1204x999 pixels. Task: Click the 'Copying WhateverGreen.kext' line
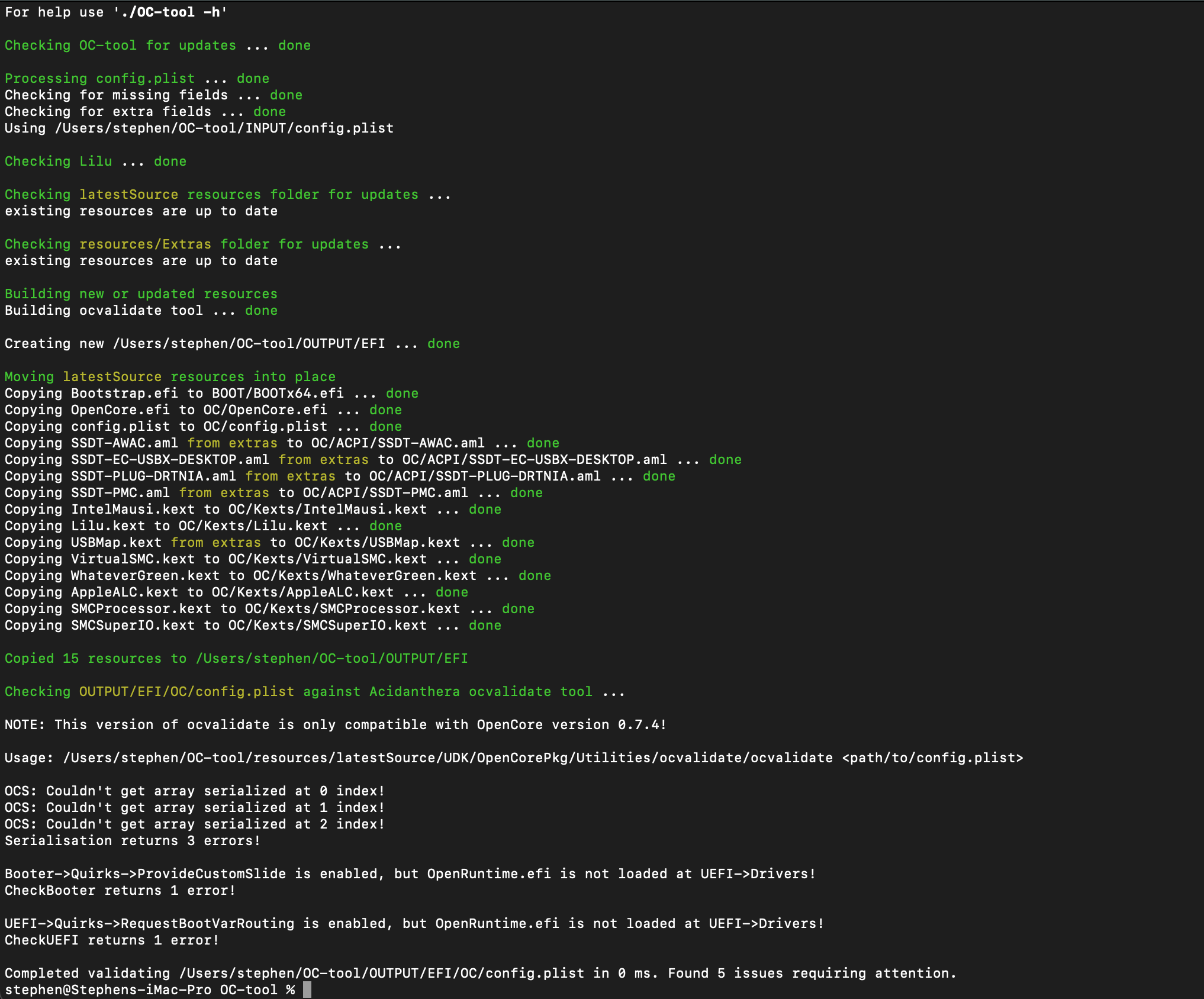pos(278,575)
